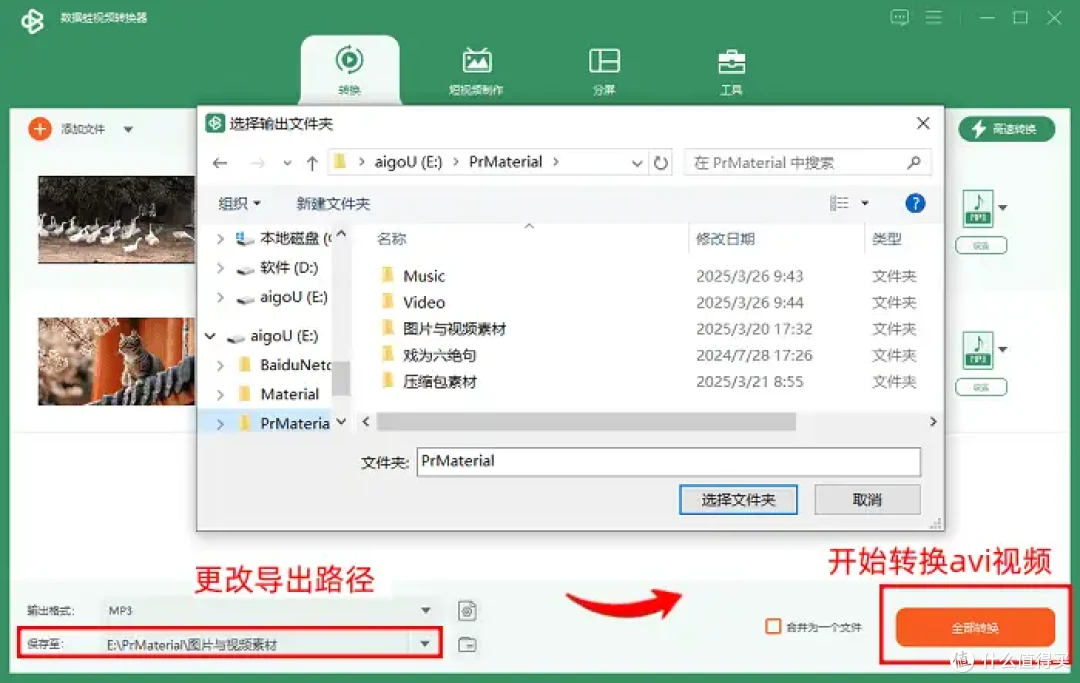Select the 压缩包素材 folder
The image size is (1080, 683).
[x=439, y=381]
